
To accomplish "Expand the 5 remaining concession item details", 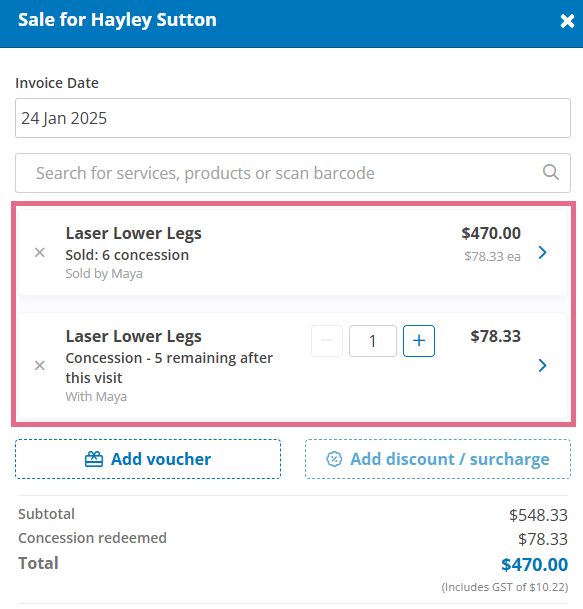I will pyautogui.click(x=543, y=365).
